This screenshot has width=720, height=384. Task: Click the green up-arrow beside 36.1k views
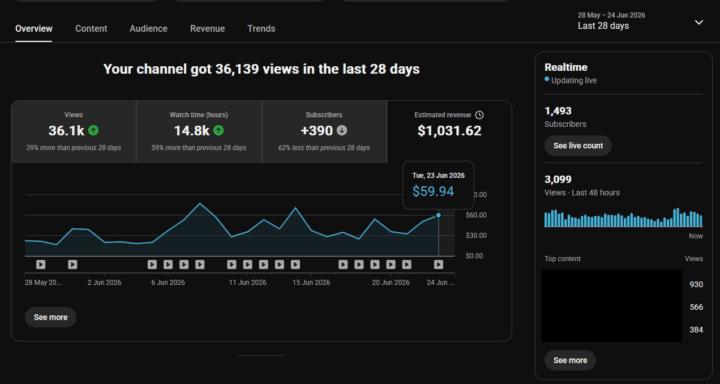[93, 130]
